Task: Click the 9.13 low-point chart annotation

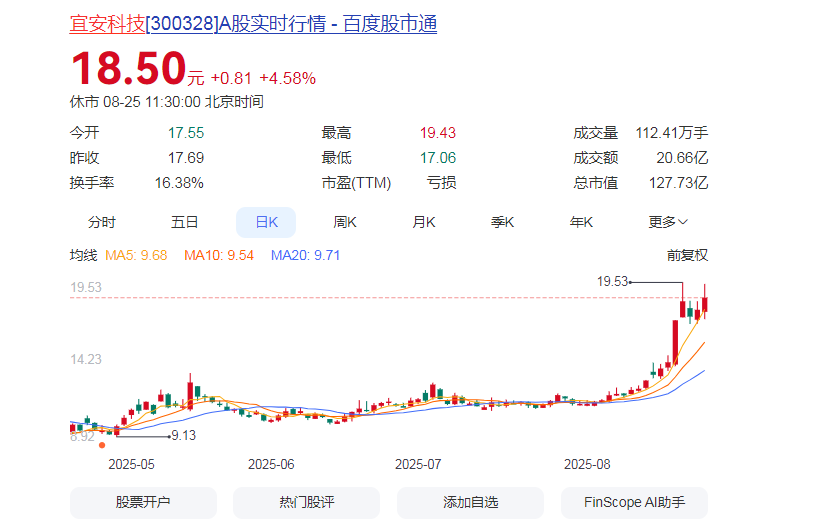Action: pyautogui.click(x=184, y=435)
